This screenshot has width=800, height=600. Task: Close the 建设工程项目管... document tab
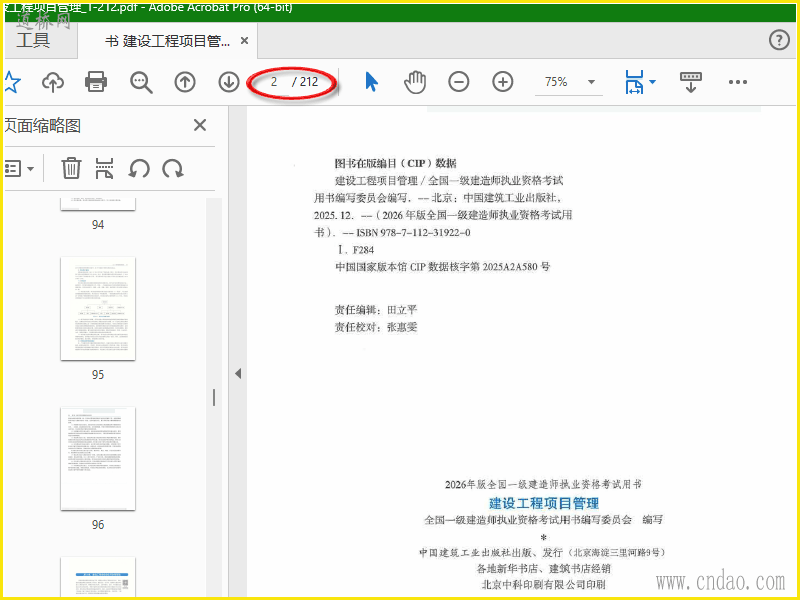pyautogui.click(x=245, y=41)
